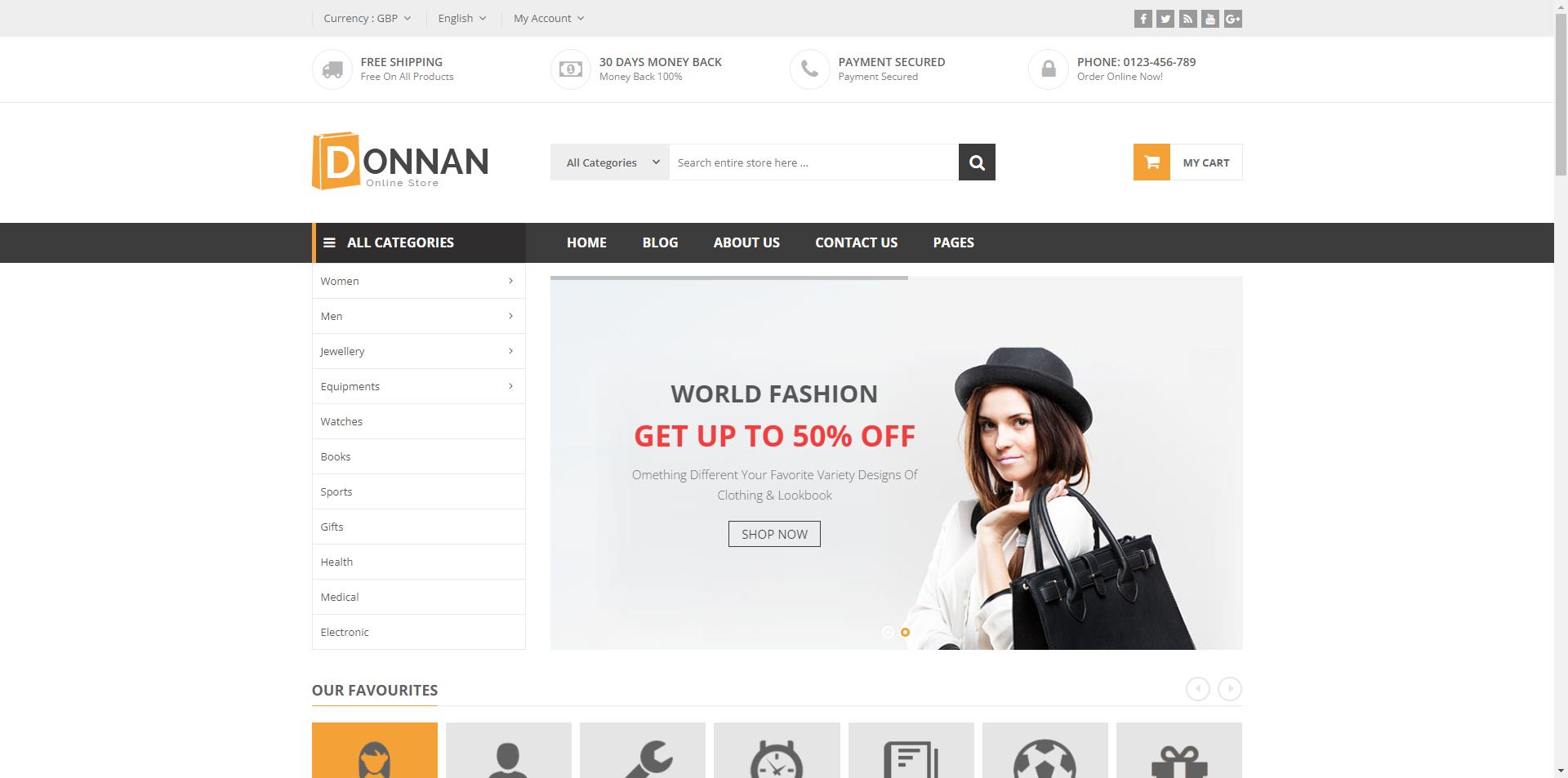Screen dimensions: 1568x778
Task: Select the gift box category tile
Action: (1179, 750)
